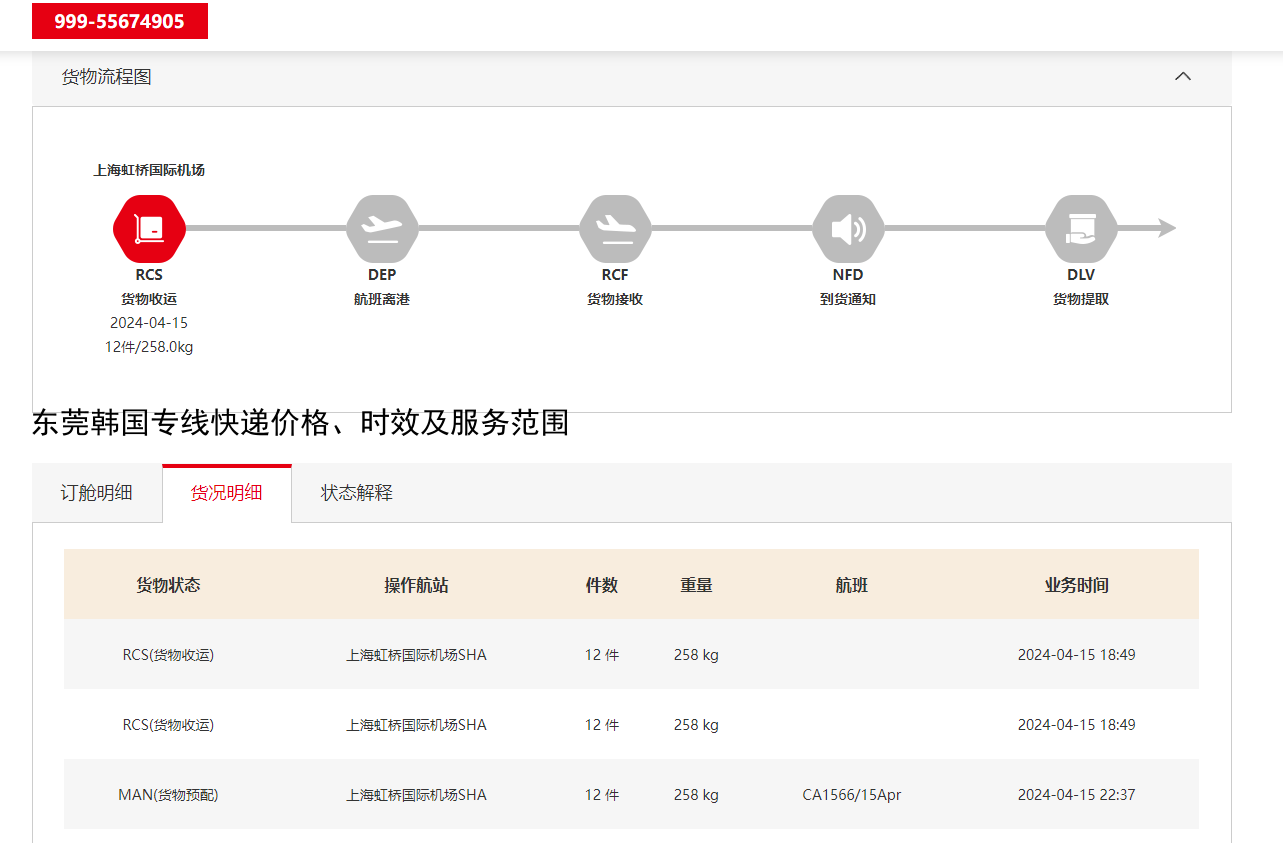Click the 东莞韩国专线快递 headline text

tap(300, 423)
